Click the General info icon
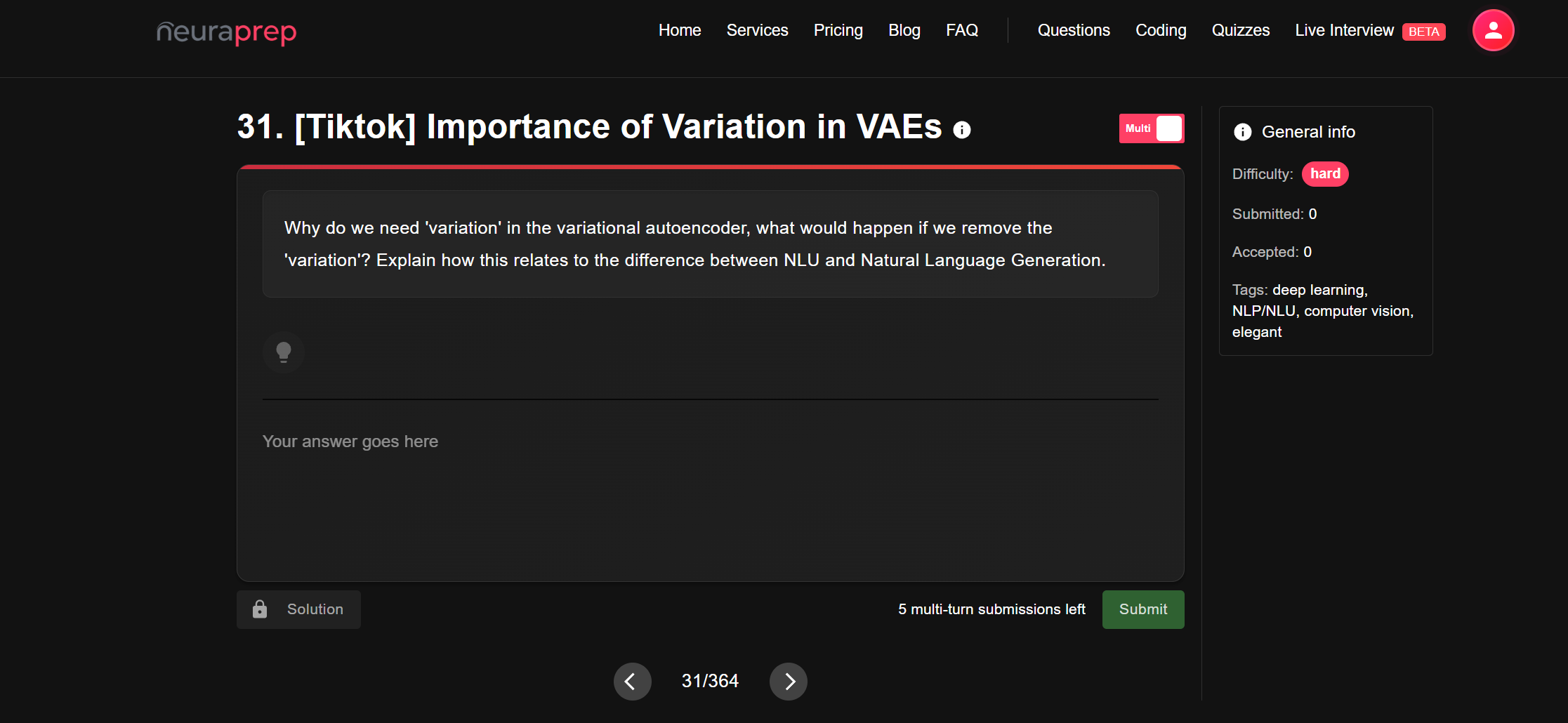 1242,132
